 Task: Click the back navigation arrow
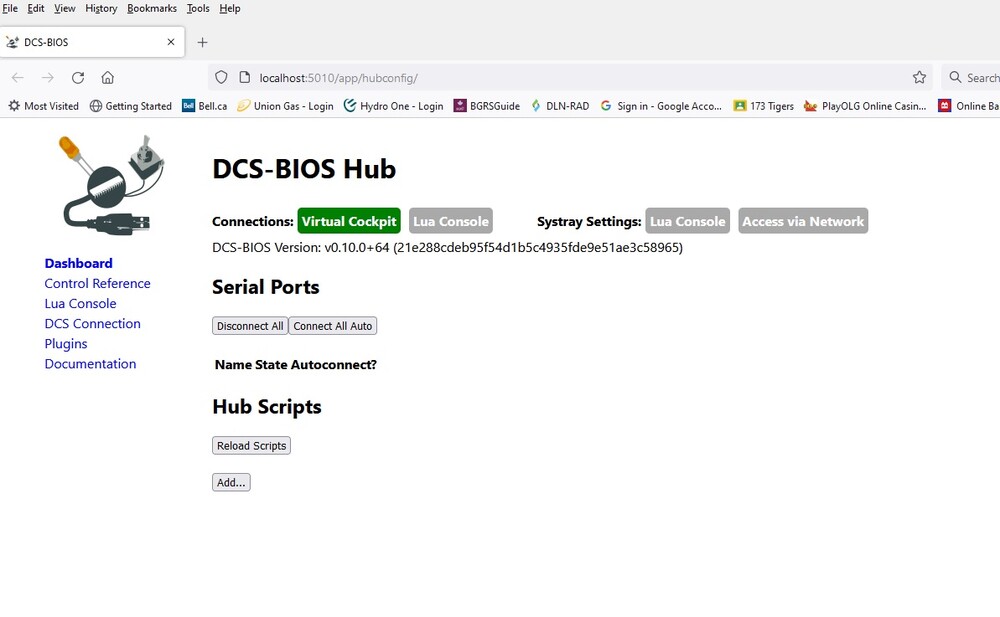click(x=17, y=77)
